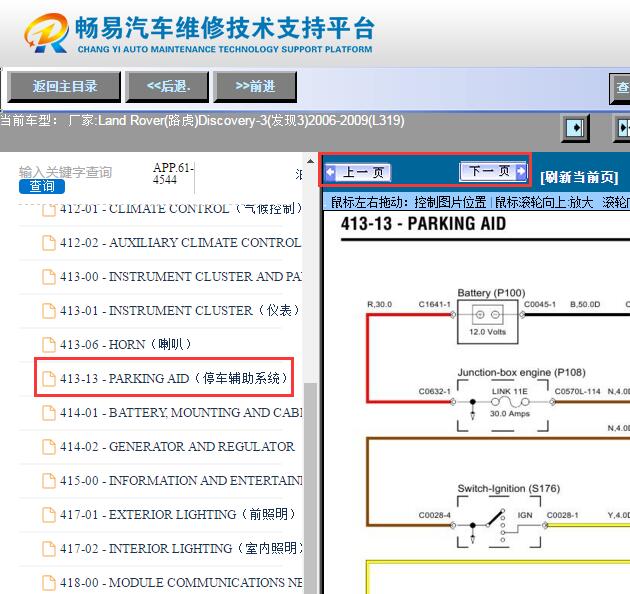Screen dimensions: 630x594
Task: Click document icon beside 417-02 INTERIOR LIGHTING
Action: [x=49, y=549]
